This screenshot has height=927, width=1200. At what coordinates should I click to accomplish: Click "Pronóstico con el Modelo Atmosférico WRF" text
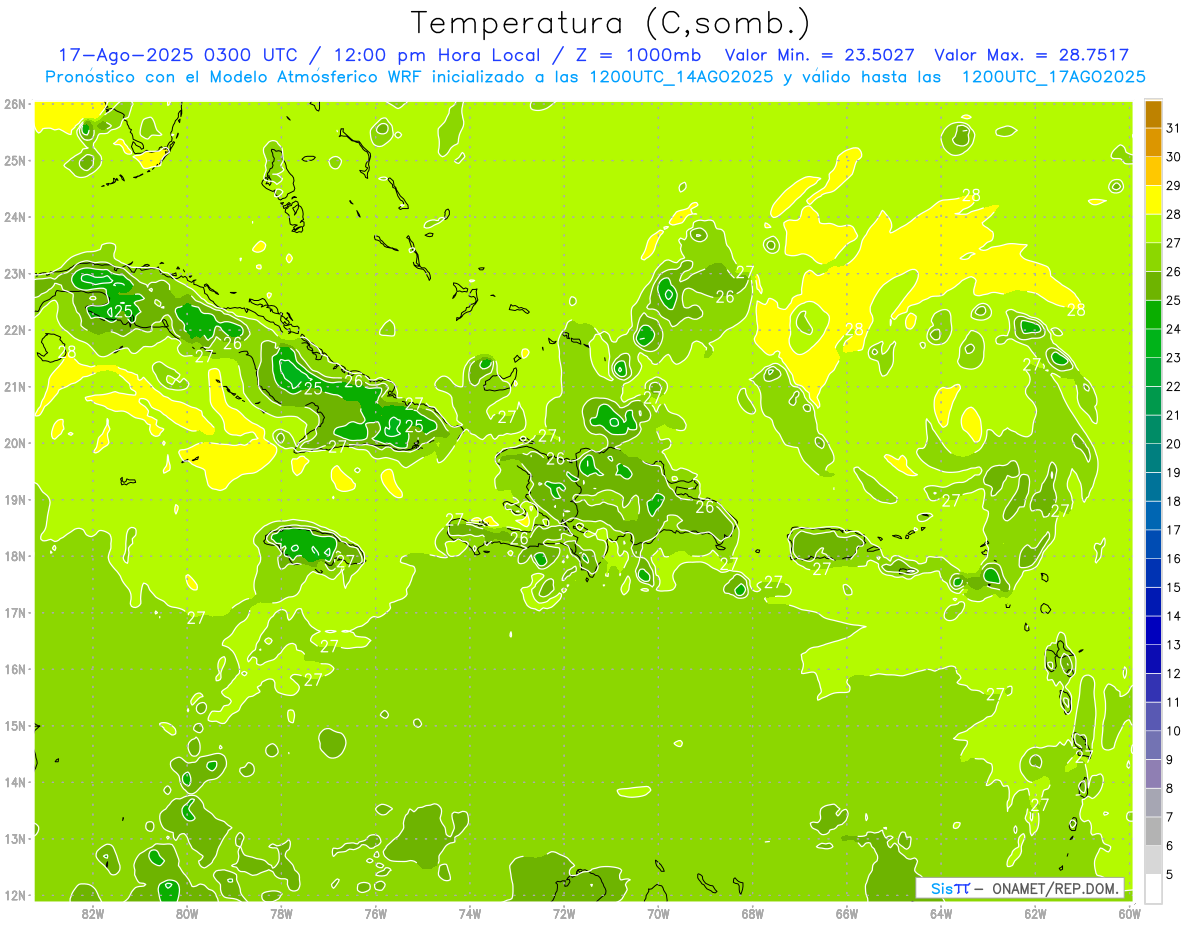tap(237, 77)
